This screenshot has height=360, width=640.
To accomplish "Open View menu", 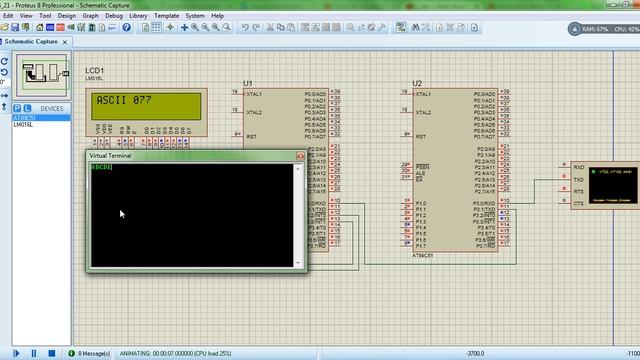I will 26,16.
